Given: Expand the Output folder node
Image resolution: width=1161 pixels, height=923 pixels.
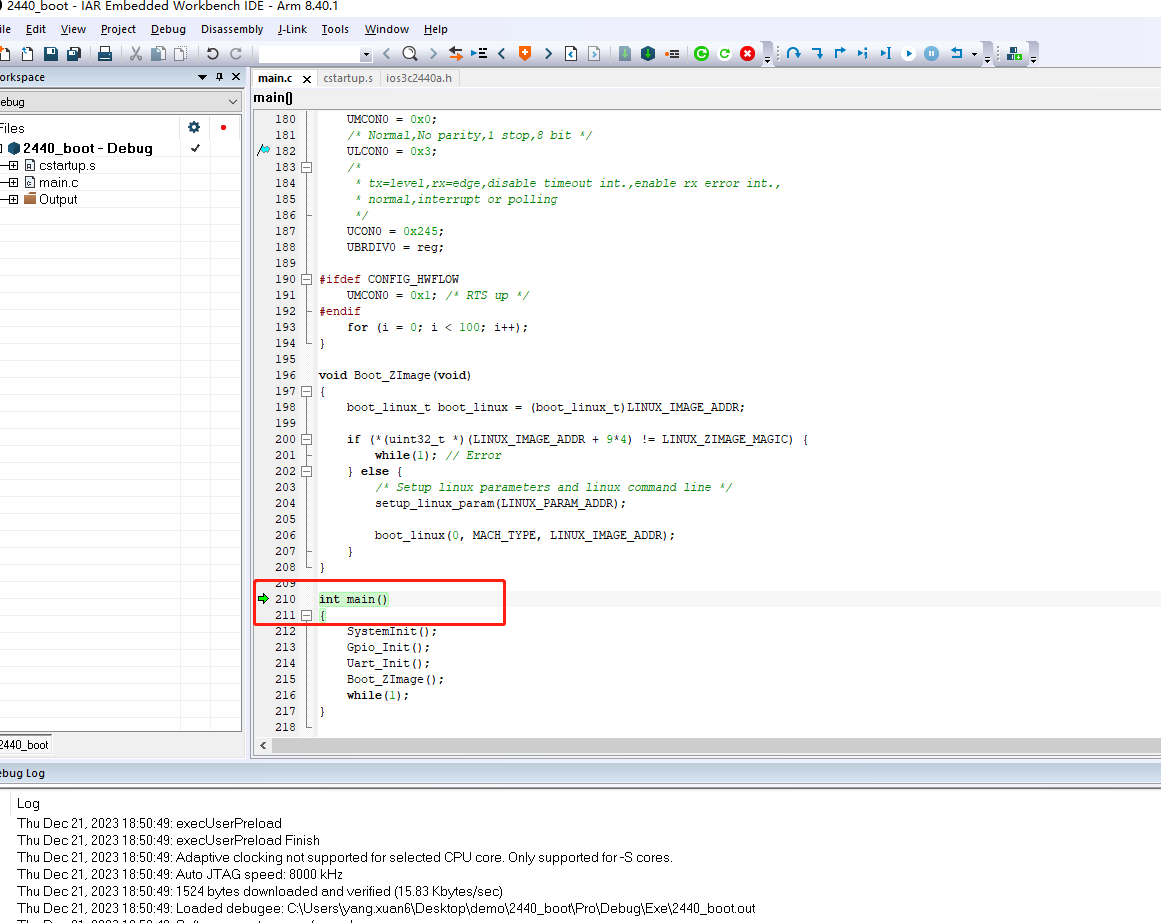Looking at the screenshot, I should (x=13, y=199).
